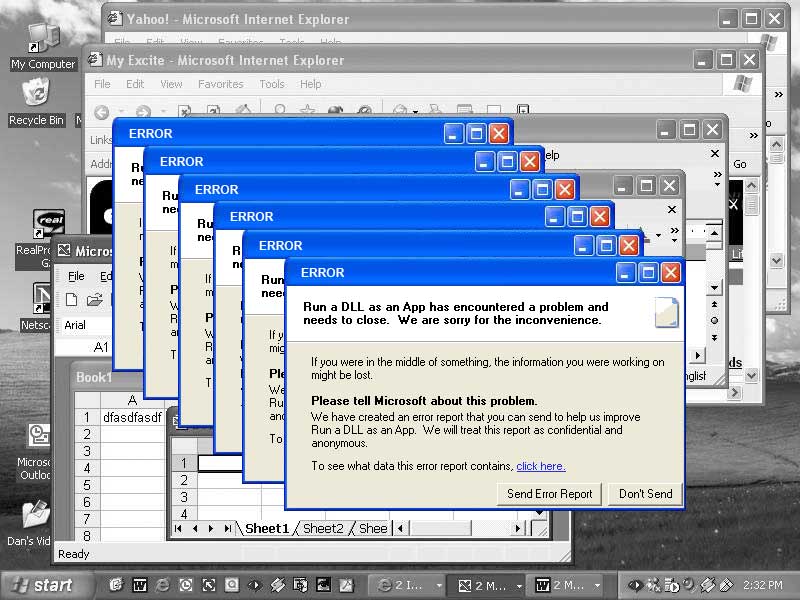800x600 pixels.
Task: Click previous sheet tab arrow
Action: pyautogui.click(x=195, y=529)
